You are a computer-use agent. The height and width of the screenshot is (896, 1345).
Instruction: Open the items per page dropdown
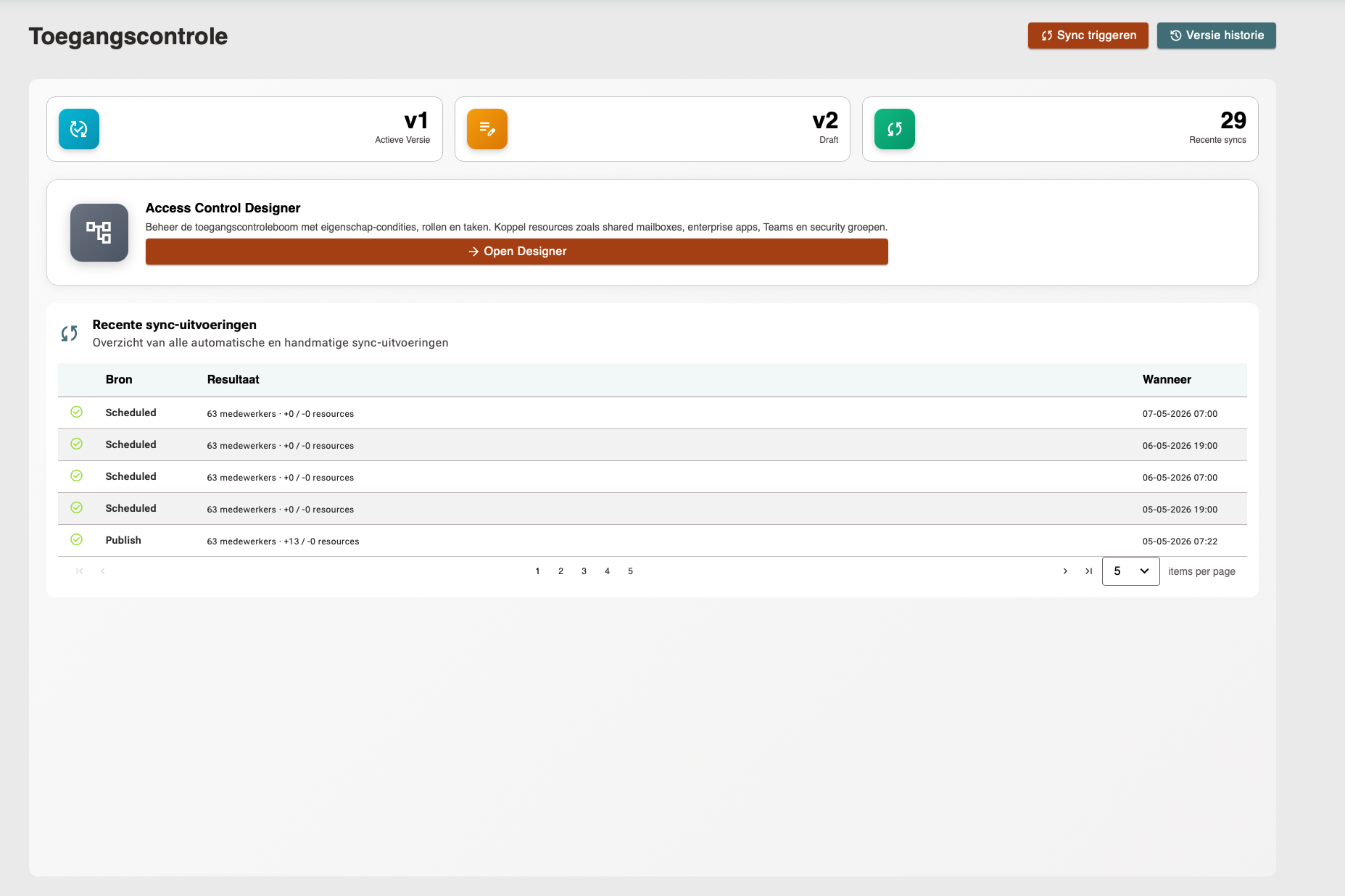click(x=1130, y=571)
